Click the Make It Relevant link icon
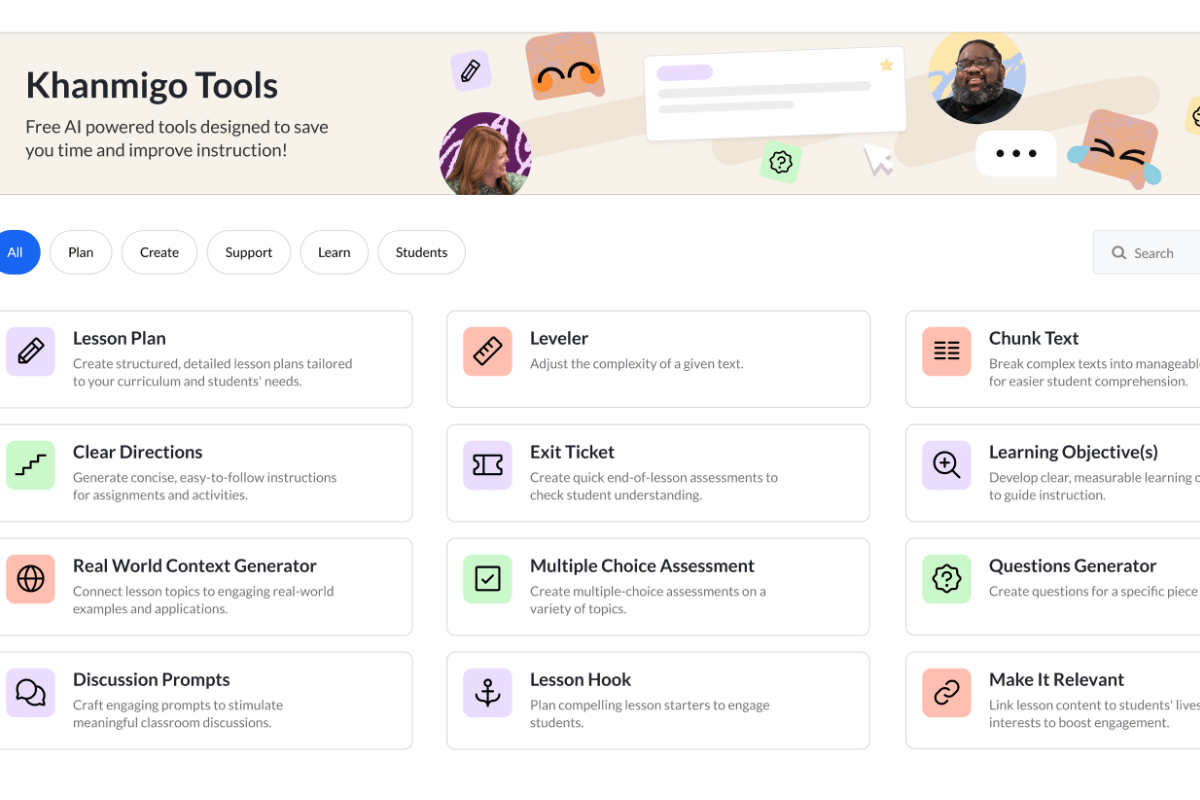This screenshot has height=800, width=1200. tap(946, 693)
